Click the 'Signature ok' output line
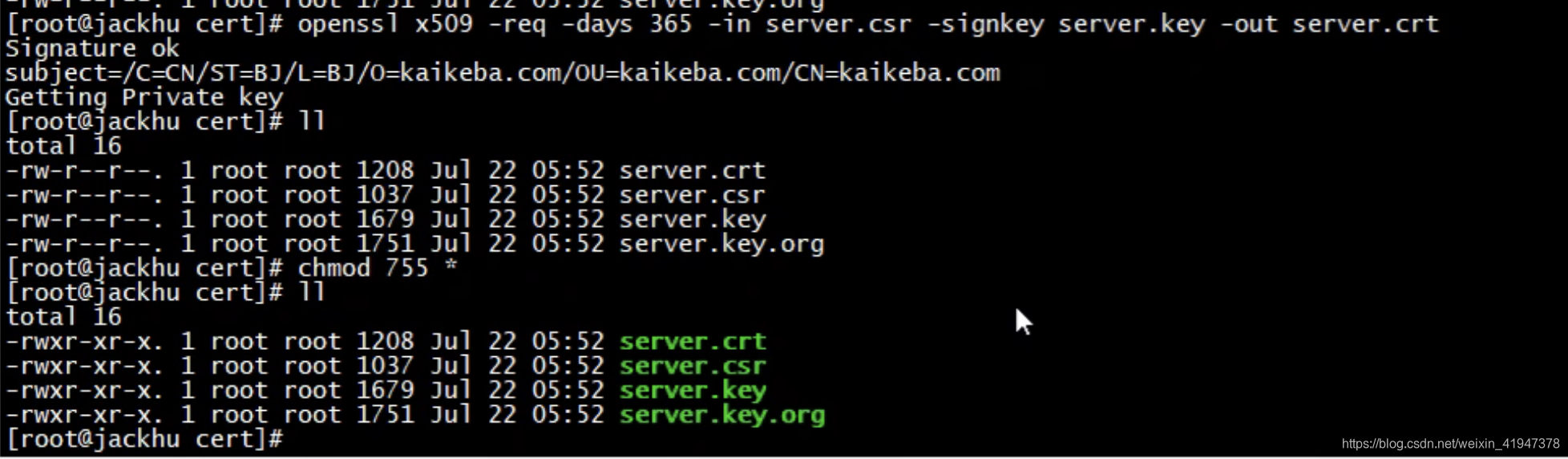 [x=92, y=49]
